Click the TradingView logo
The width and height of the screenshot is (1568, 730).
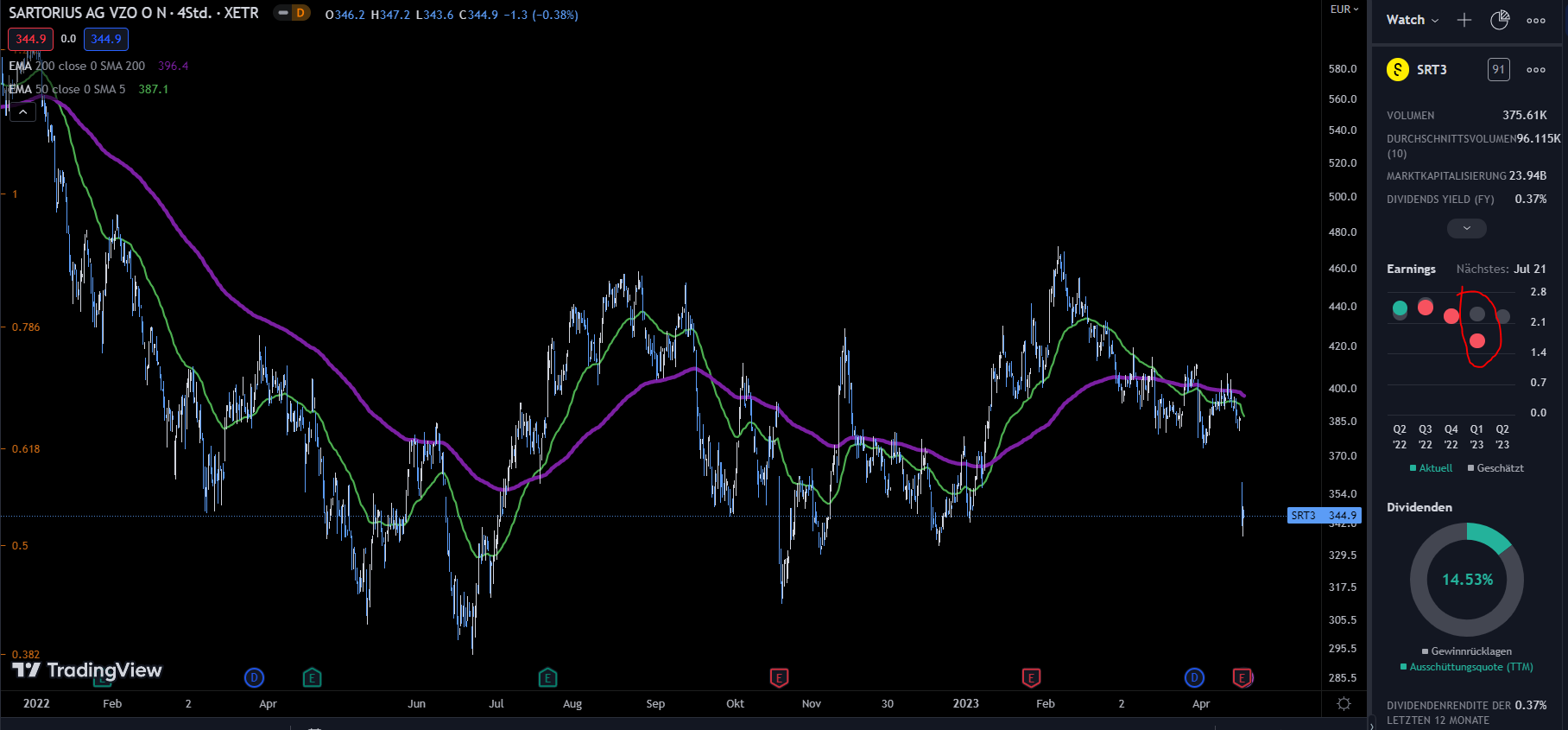(x=87, y=670)
